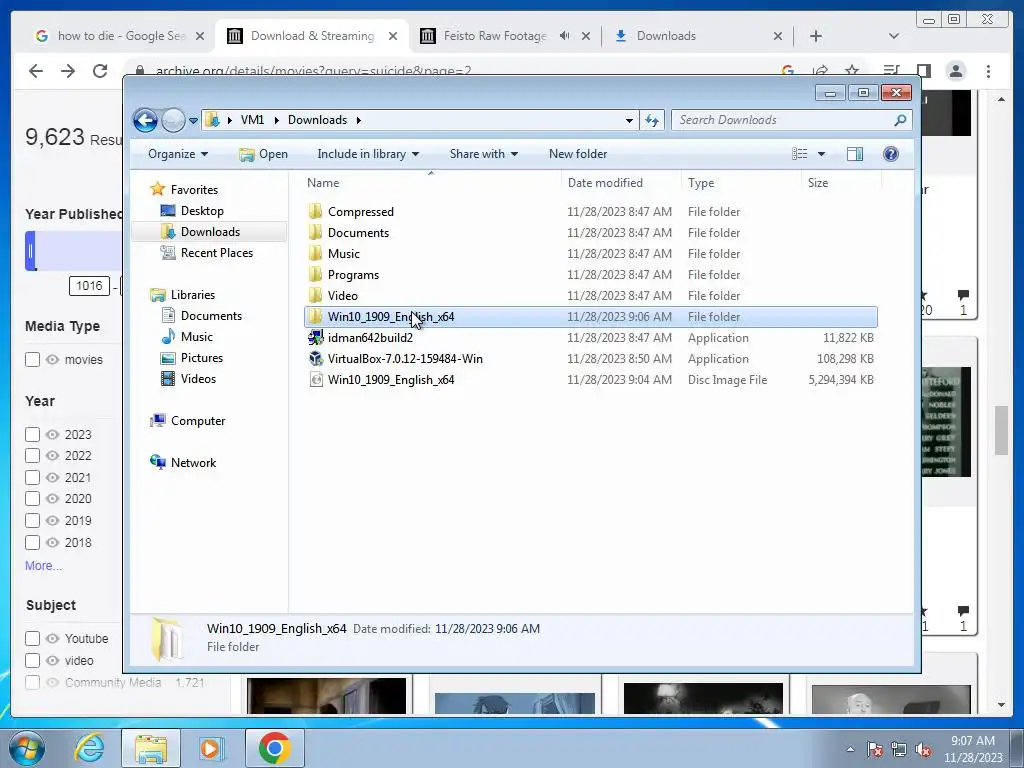Open the Organize menu
The image size is (1024, 768).
click(x=178, y=154)
